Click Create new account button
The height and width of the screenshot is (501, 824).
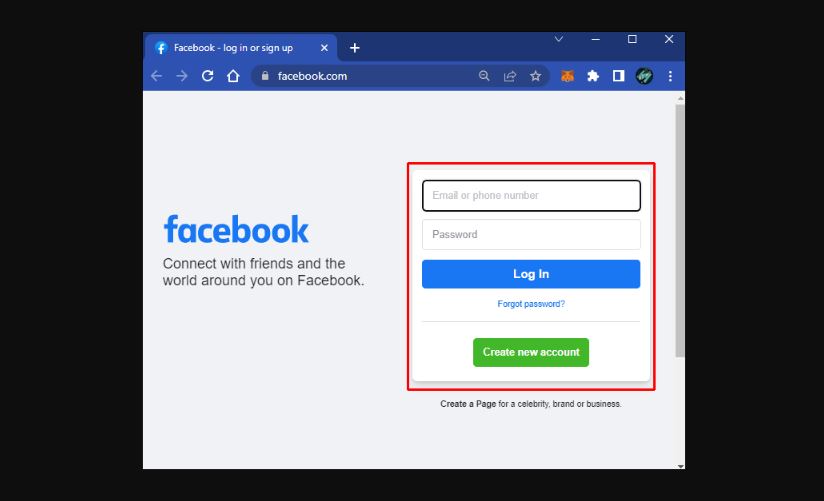point(531,352)
